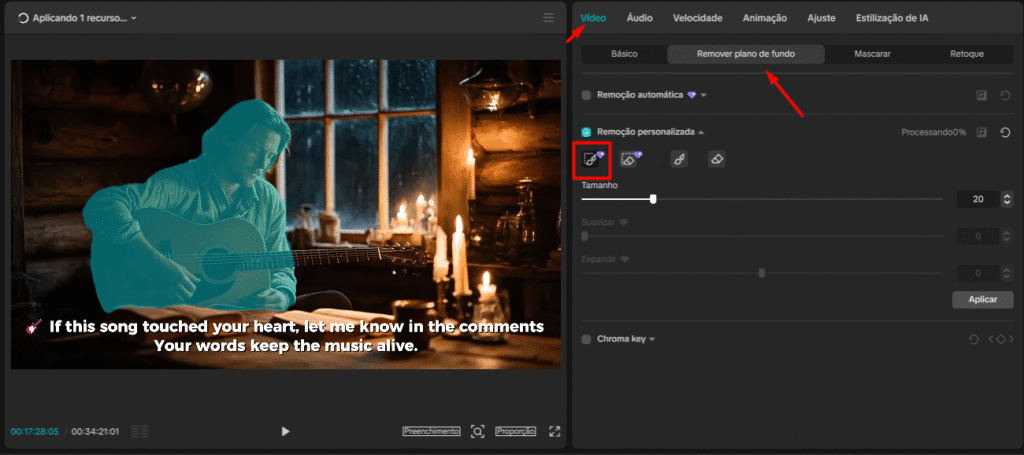Reset the Remoção personalizada settings

(x=1004, y=132)
